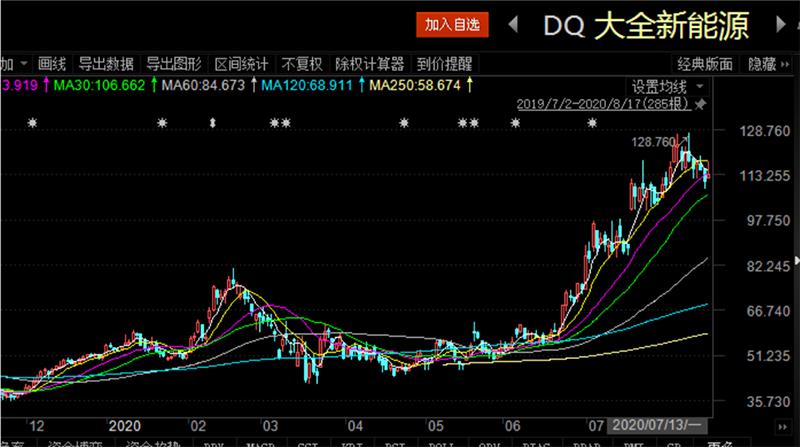Click the 2019/7/2-2020/8/17(285根) date range link
This screenshot has height=448, width=800.
[x=604, y=104]
